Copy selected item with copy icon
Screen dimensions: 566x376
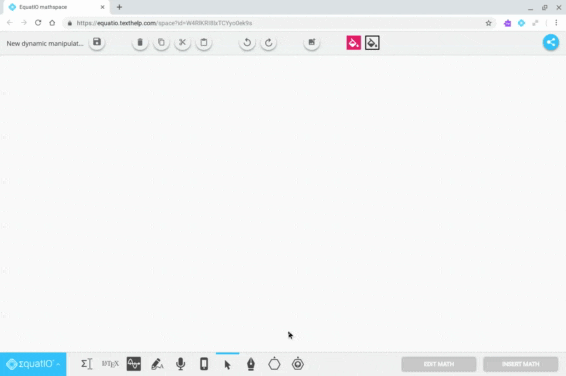[161, 43]
